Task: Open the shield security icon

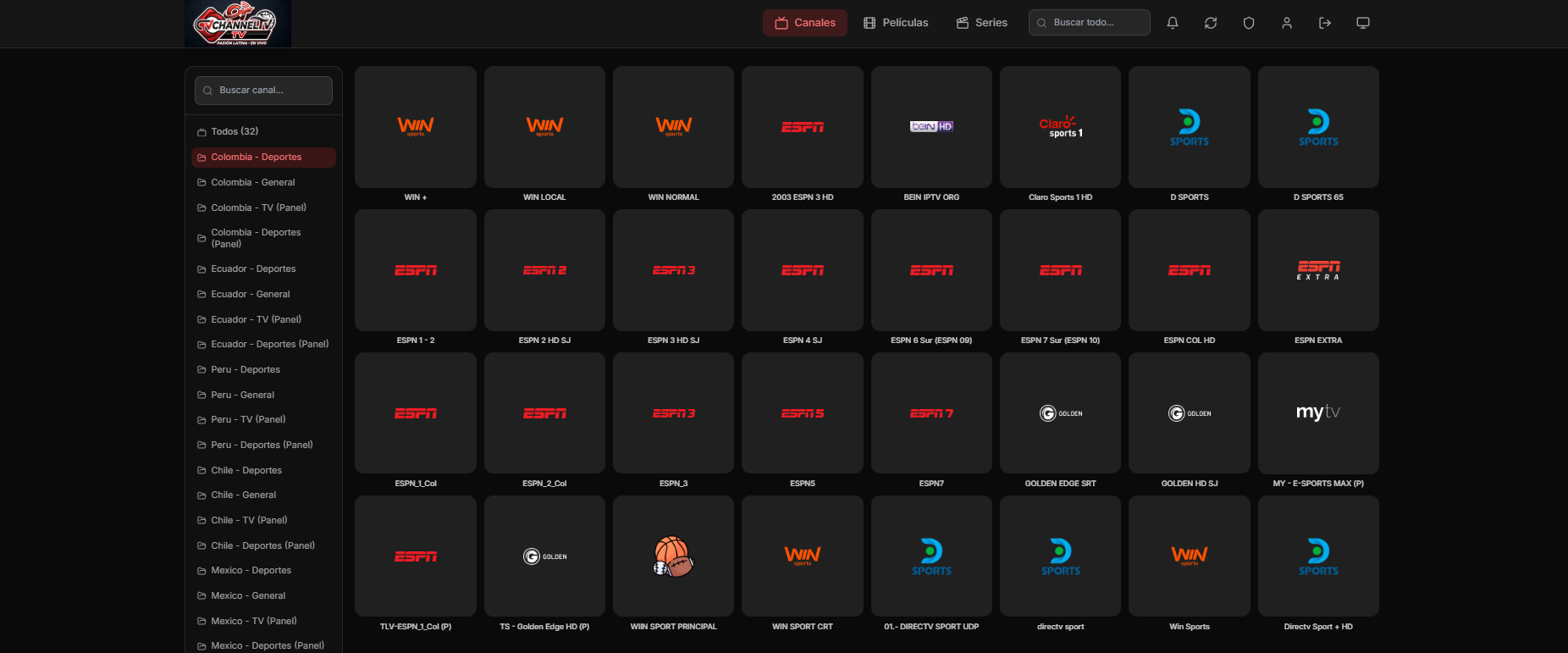Action: [x=1249, y=23]
